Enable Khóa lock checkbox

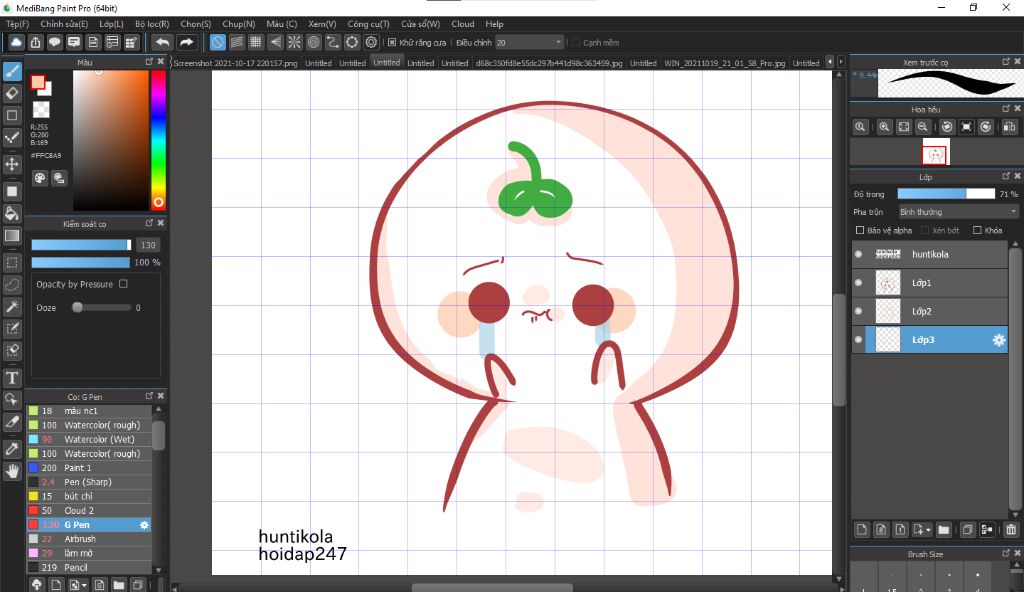(977, 230)
